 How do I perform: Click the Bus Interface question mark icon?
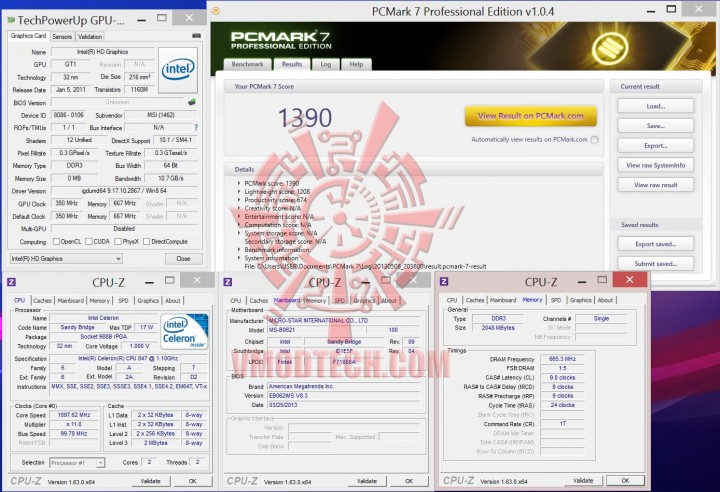pos(196,127)
